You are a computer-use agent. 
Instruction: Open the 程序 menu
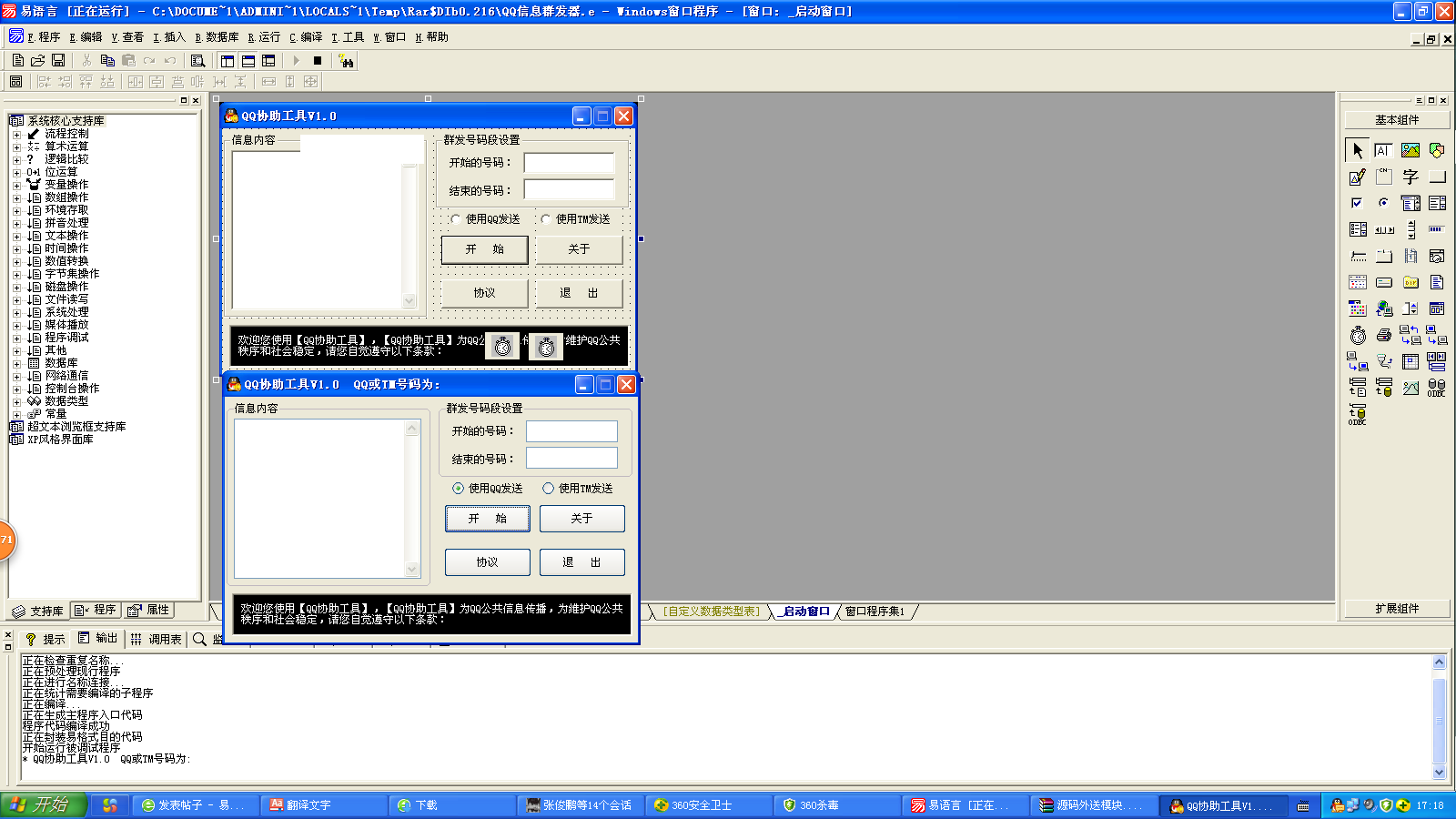pyautogui.click(x=44, y=37)
